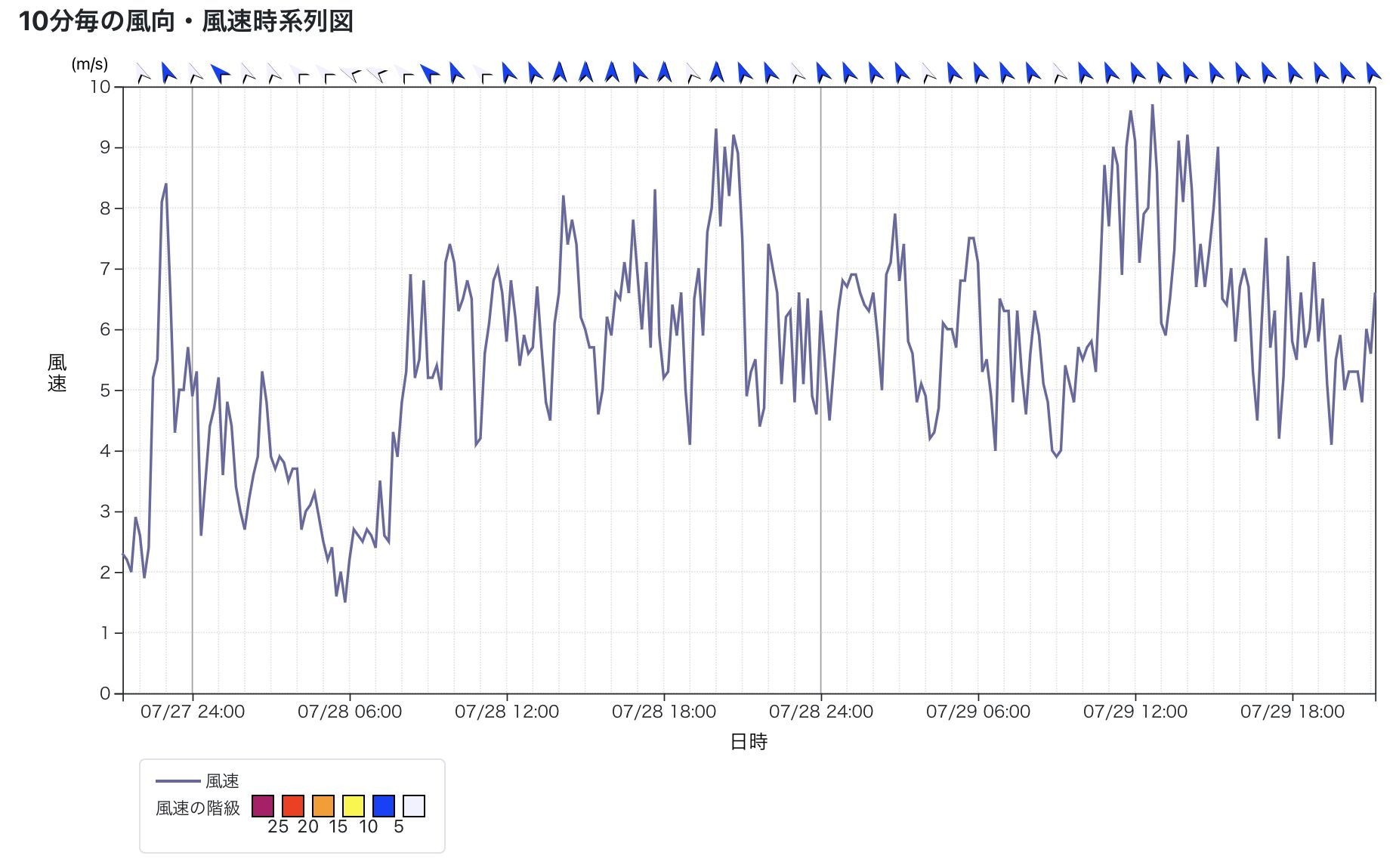Click the chart title 10分毎の風向・風速時系列図
Screen dimensions: 1396x868
[x=186, y=21]
